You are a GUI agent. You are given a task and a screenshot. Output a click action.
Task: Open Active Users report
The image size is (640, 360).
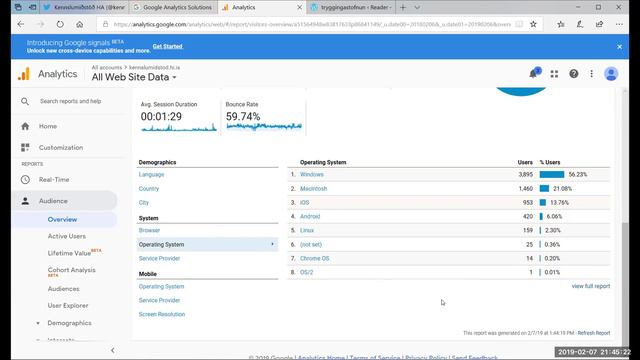pos(67,236)
